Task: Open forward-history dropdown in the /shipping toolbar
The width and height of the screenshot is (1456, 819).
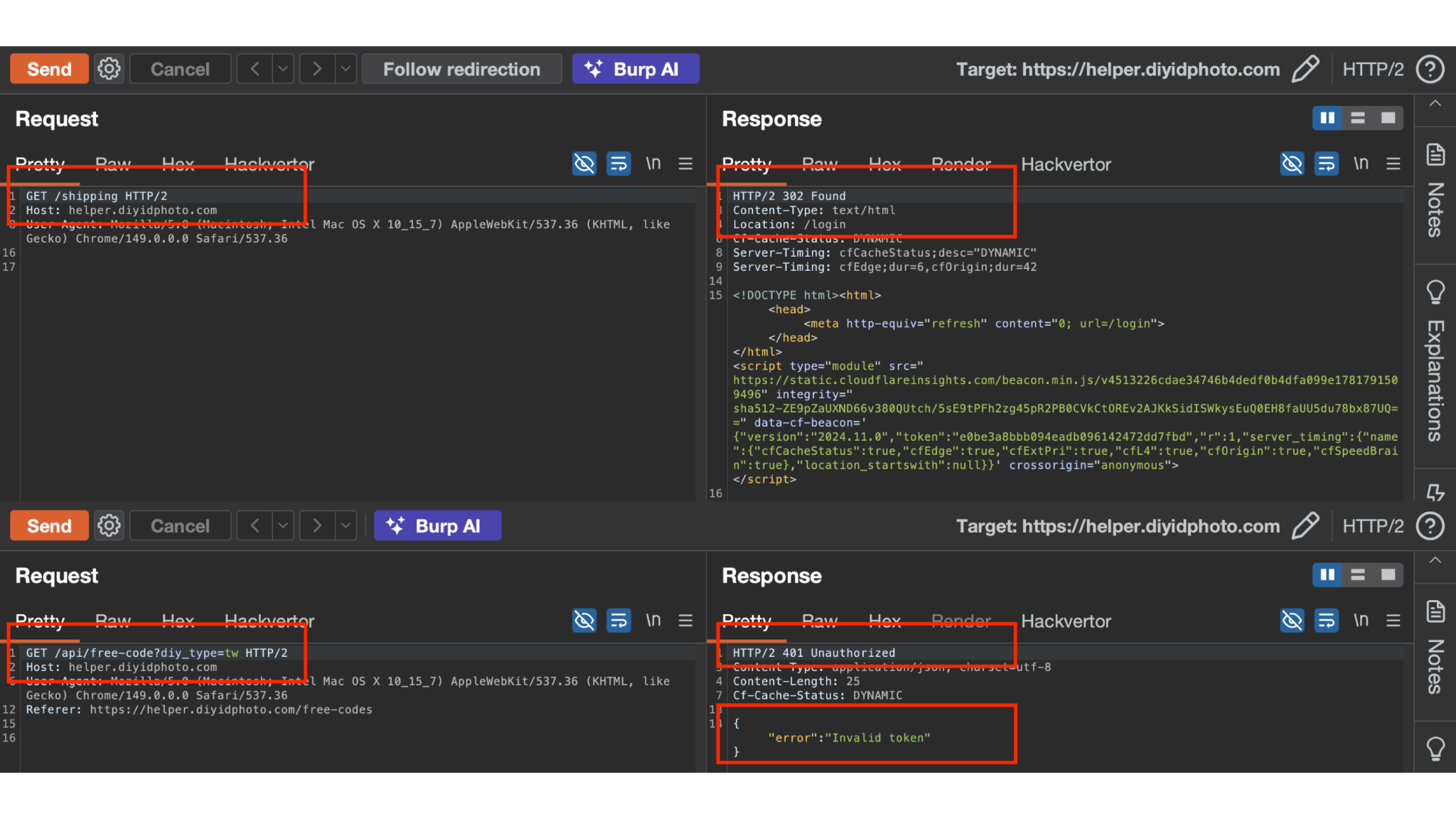Action: (x=346, y=69)
